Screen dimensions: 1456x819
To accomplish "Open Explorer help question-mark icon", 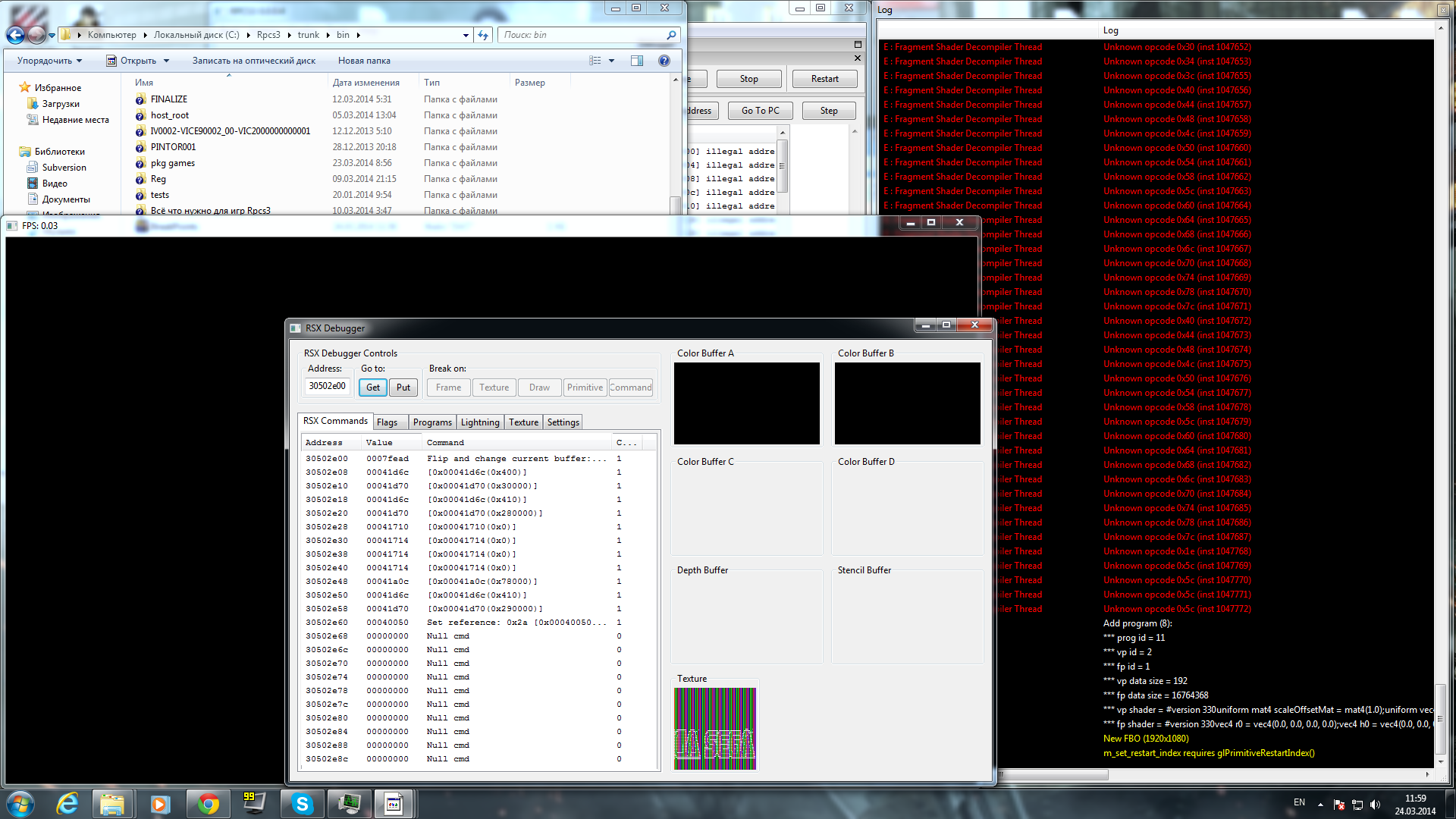I will (x=664, y=61).
